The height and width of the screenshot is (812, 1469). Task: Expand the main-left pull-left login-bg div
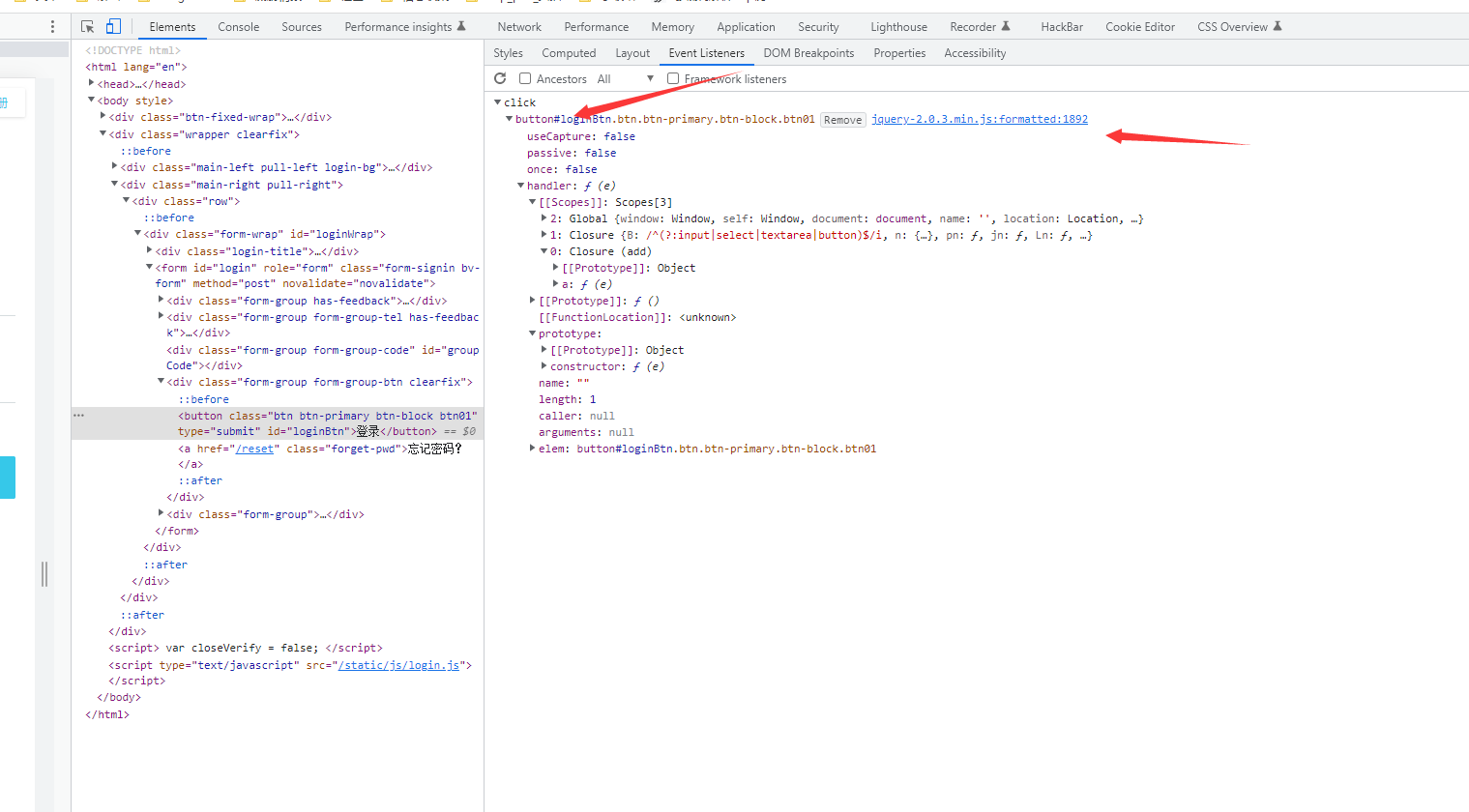pyautogui.click(x=115, y=167)
